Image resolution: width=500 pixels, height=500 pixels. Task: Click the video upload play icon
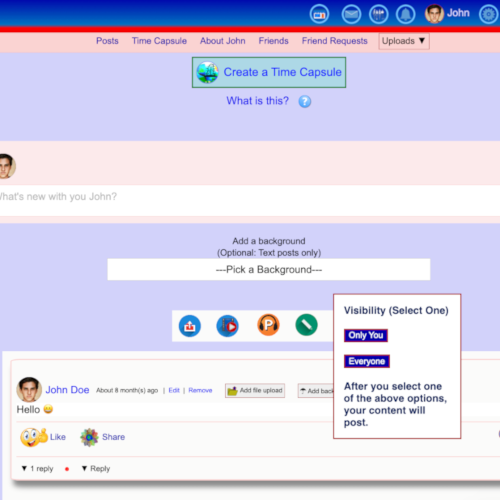coord(228,326)
